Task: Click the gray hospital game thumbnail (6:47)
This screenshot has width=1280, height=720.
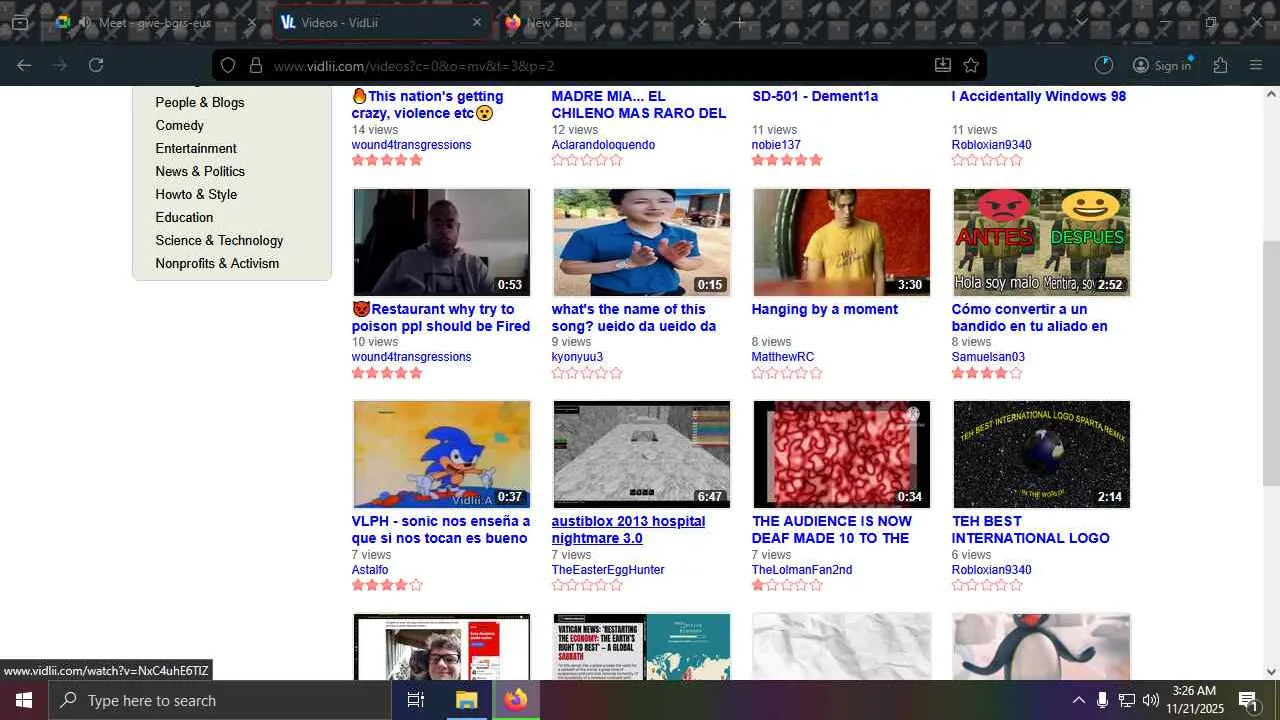Action: [x=642, y=454]
